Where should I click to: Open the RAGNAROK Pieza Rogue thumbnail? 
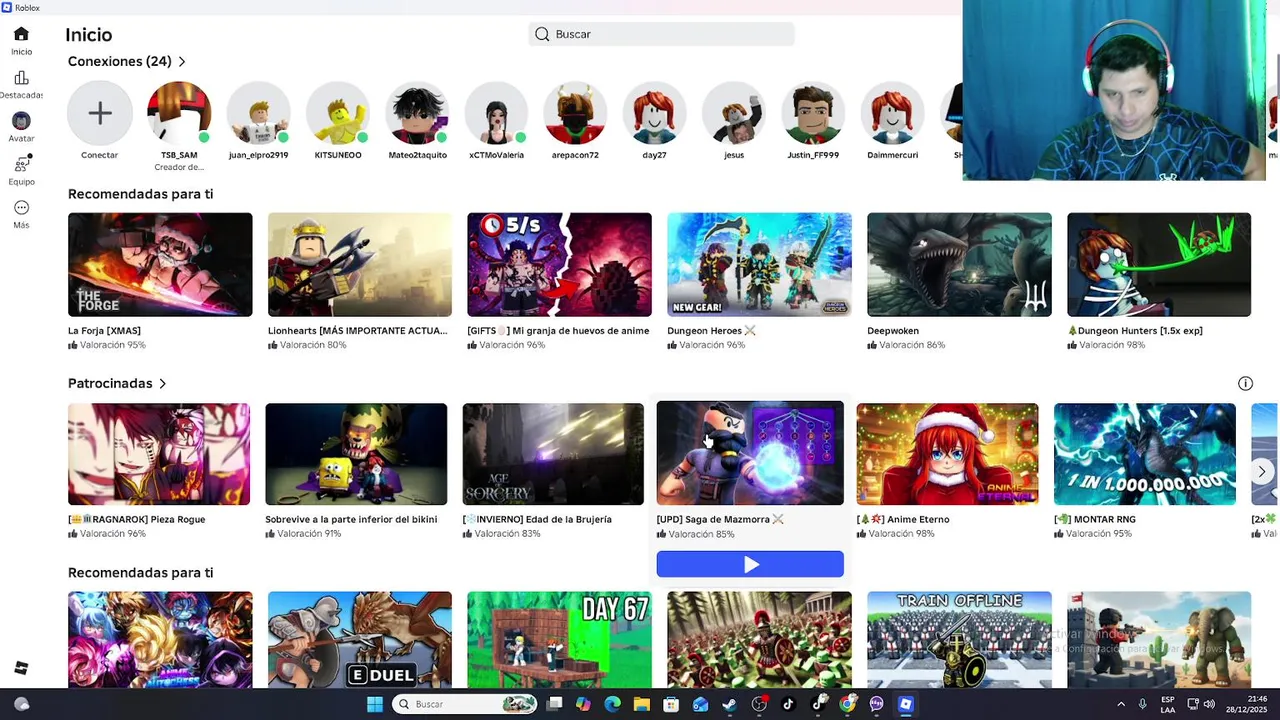coord(159,454)
